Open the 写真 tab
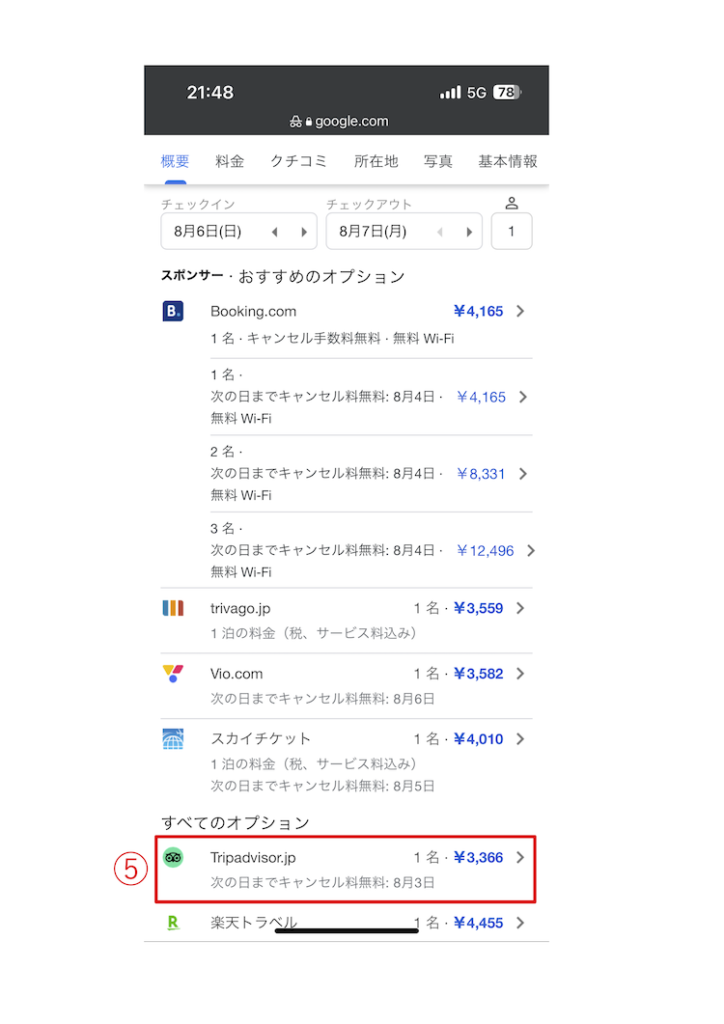724x1024 pixels. coord(438,161)
